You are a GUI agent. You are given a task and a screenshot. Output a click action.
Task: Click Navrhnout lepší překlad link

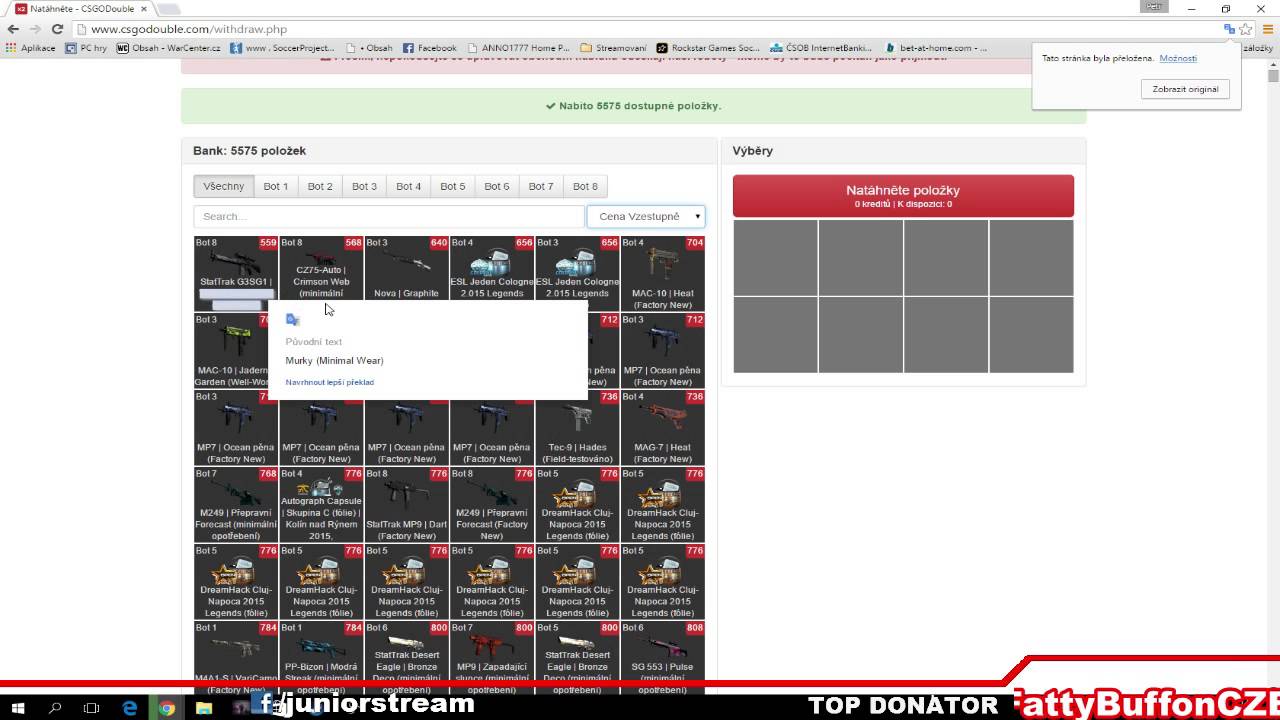pyautogui.click(x=330, y=382)
